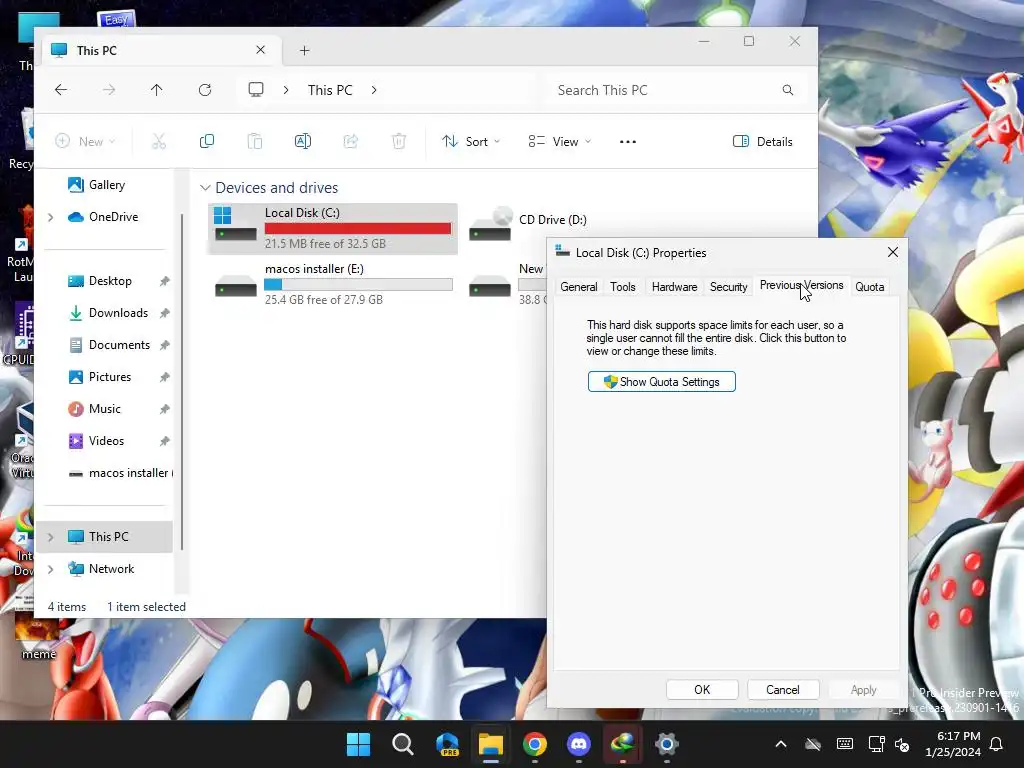Close the This PC tab
Viewport: 1024px width, 768px height.
coord(261,50)
